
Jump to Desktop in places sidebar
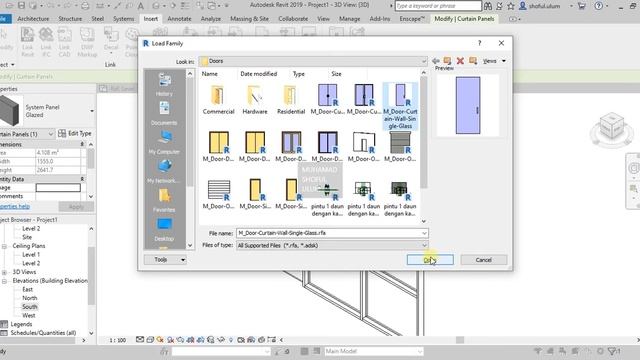click(164, 229)
